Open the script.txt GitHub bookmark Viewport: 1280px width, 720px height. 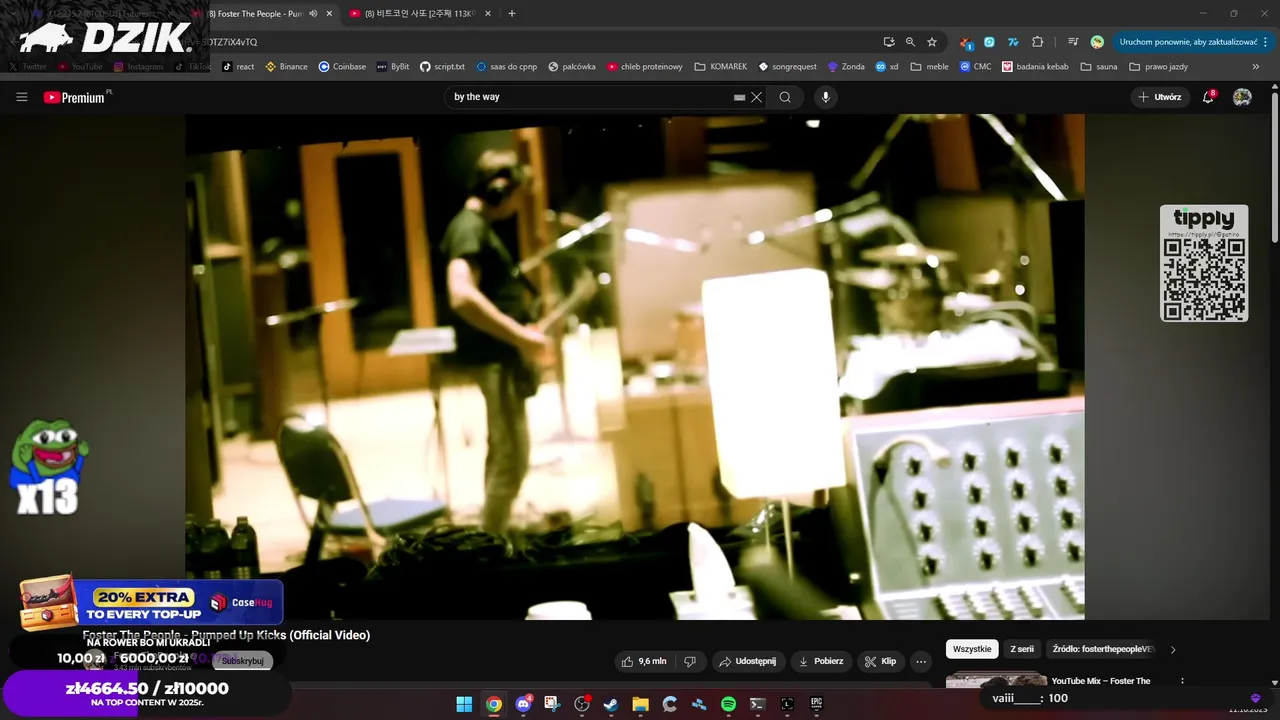[x=442, y=67]
